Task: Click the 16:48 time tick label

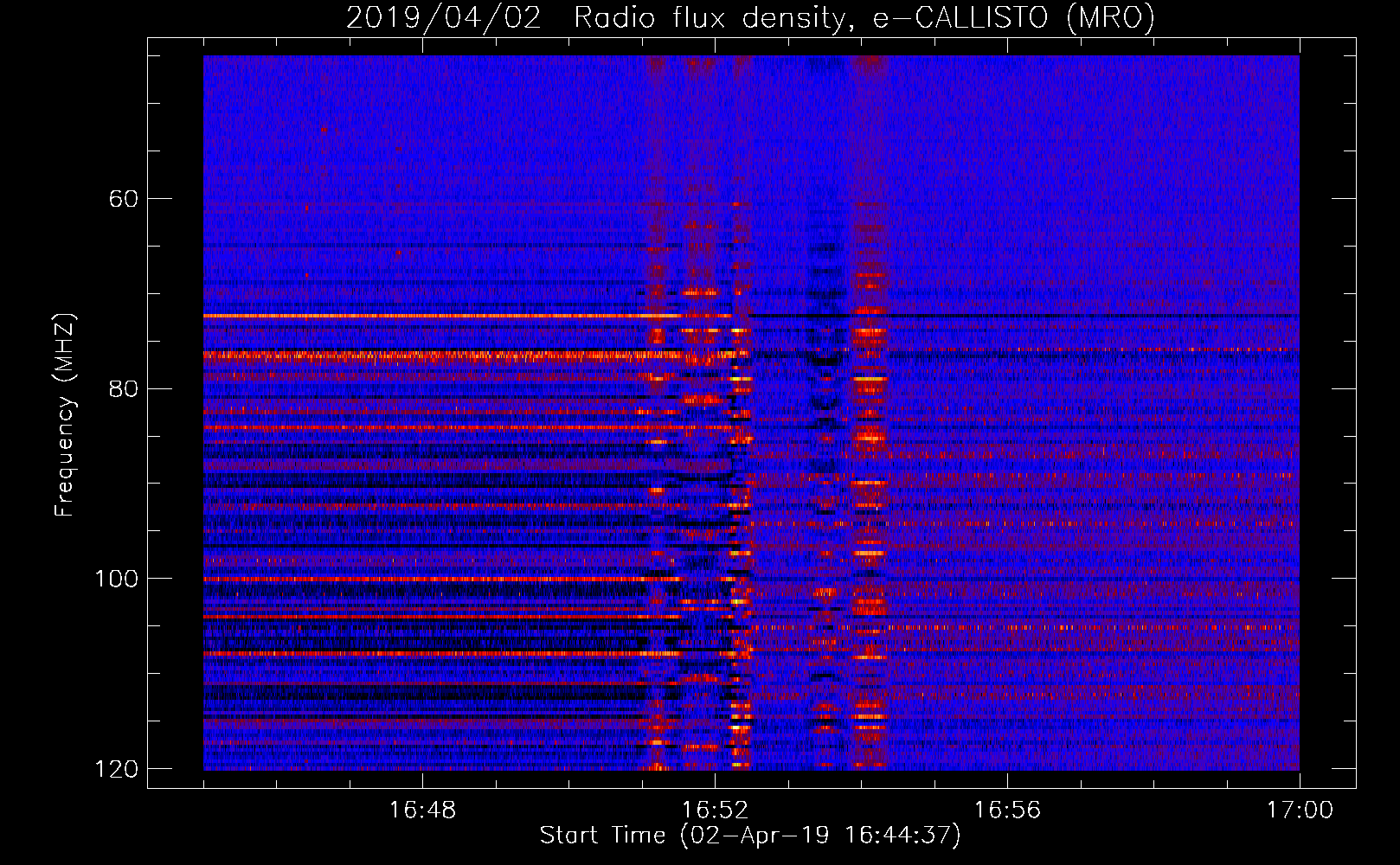Action: 422,811
